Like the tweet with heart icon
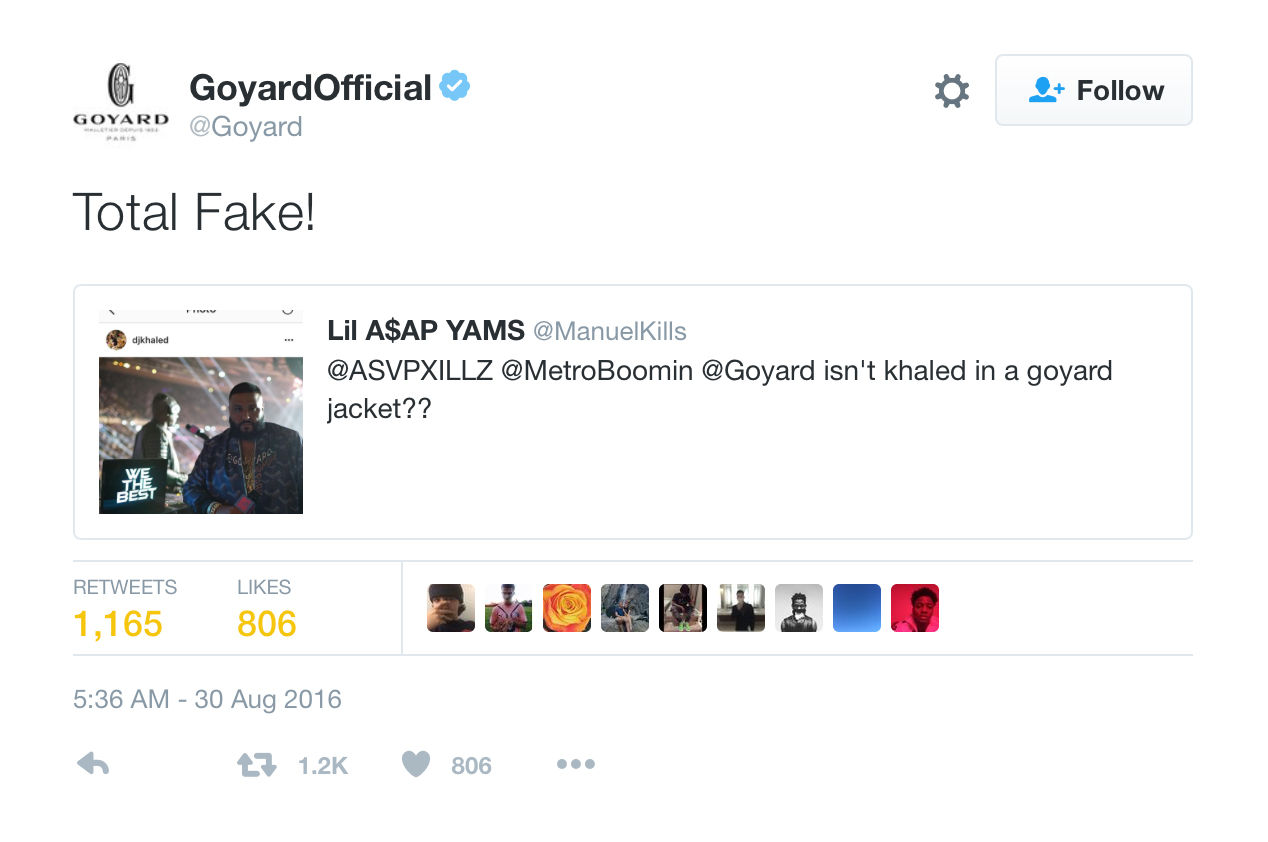Image resolution: width=1268 pixels, height=842 pixels. (x=416, y=765)
